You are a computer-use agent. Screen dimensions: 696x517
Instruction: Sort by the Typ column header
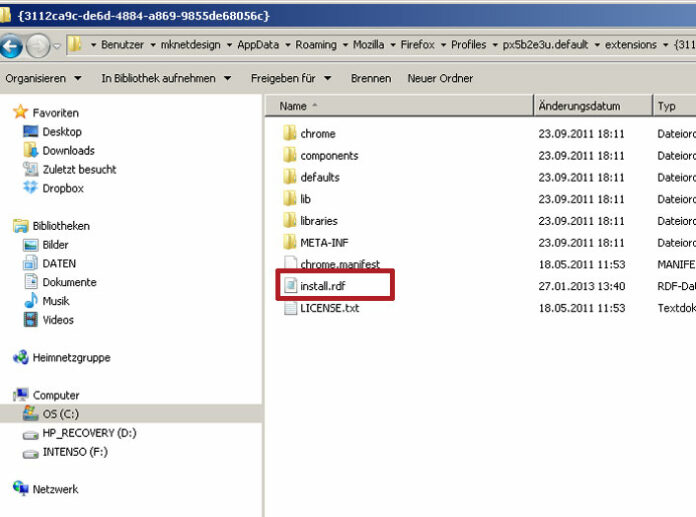coord(675,106)
